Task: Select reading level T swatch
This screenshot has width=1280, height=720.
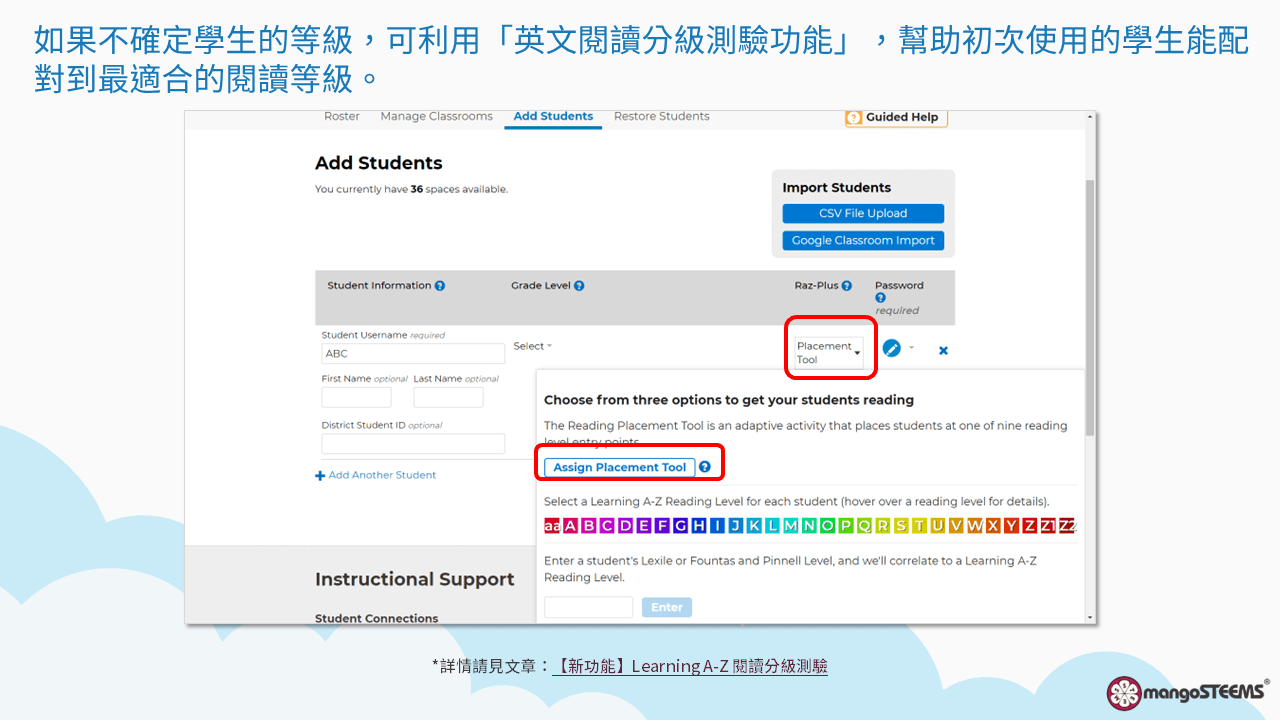Action: [920, 525]
